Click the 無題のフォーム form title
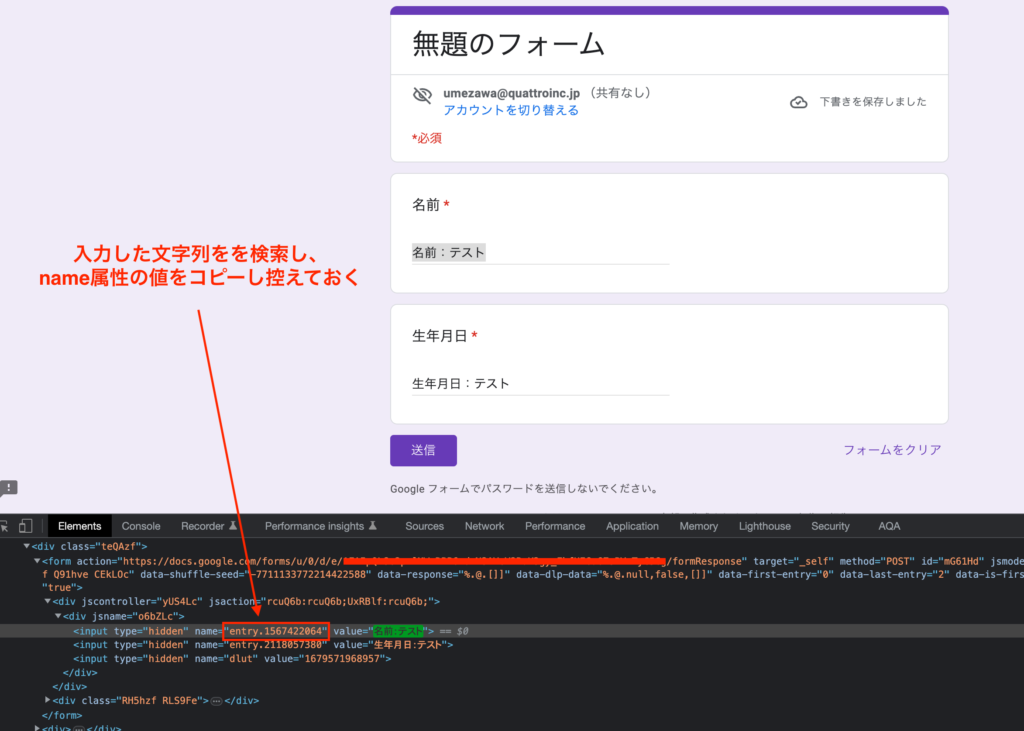 pos(509,44)
